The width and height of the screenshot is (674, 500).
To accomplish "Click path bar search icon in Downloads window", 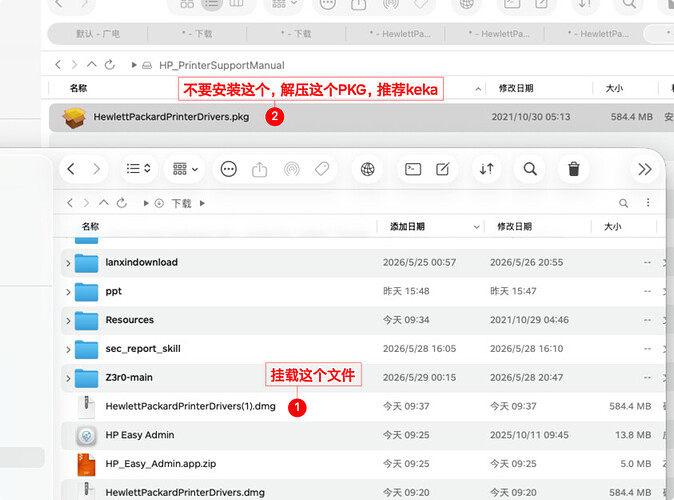I will coord(623,203).
